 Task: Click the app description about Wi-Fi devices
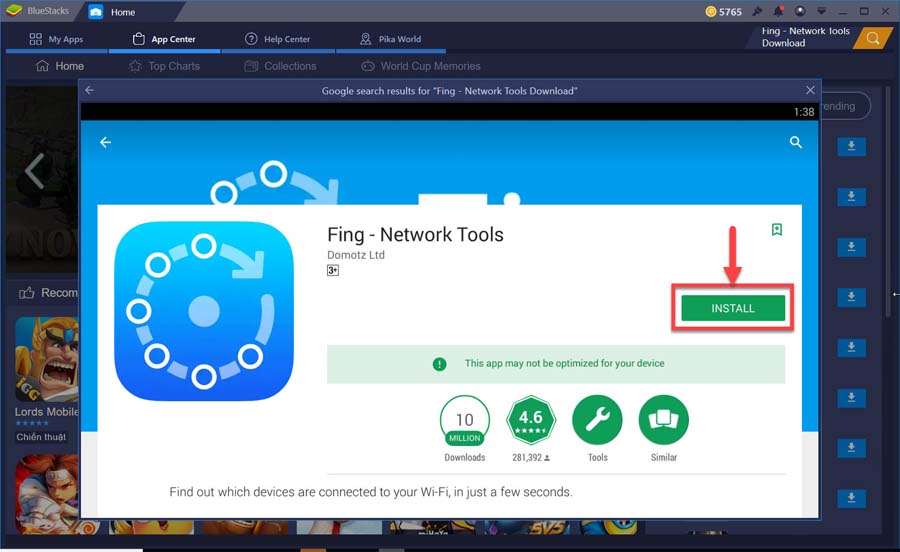coord(371,492)
